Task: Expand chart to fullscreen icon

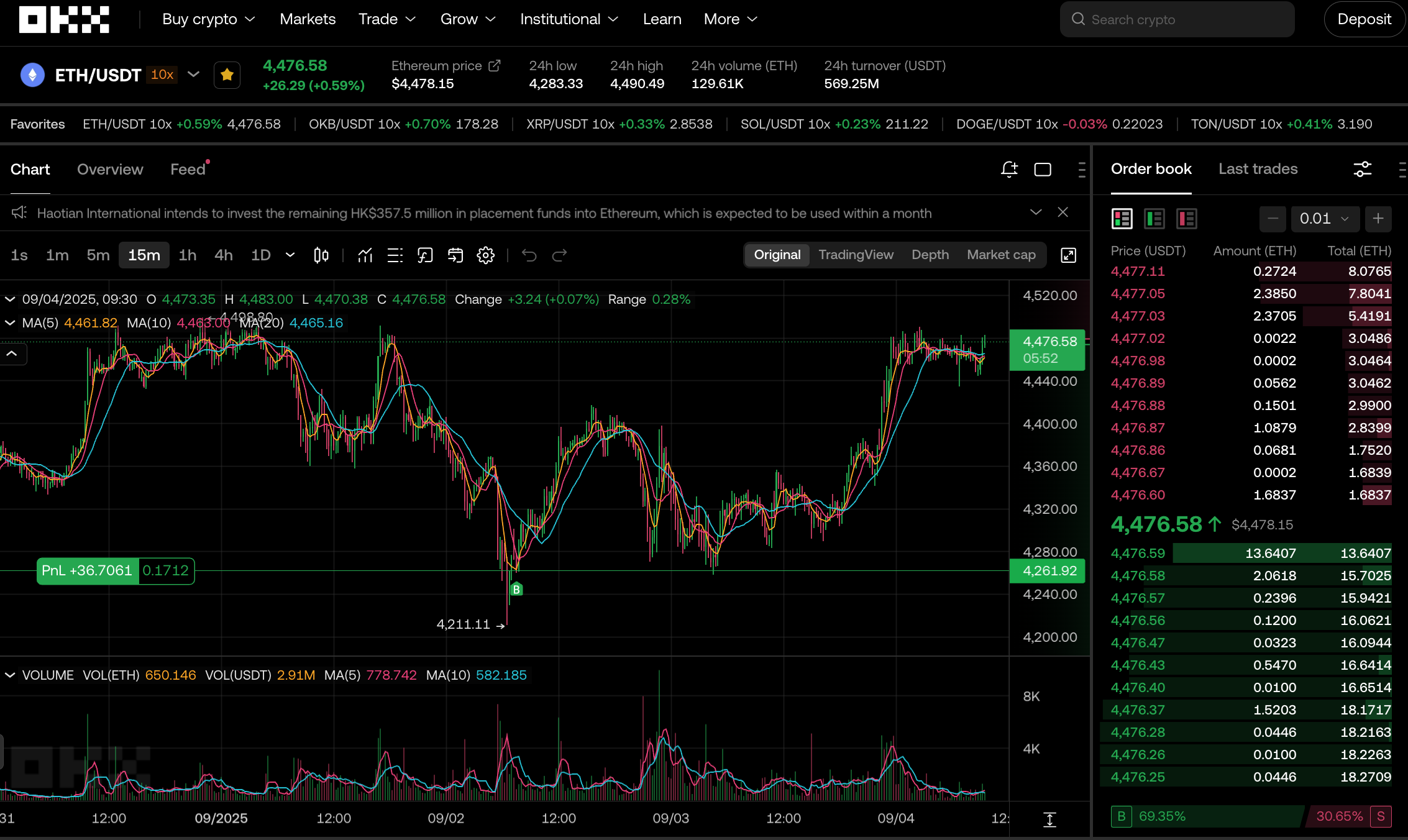Action: 1068,255
